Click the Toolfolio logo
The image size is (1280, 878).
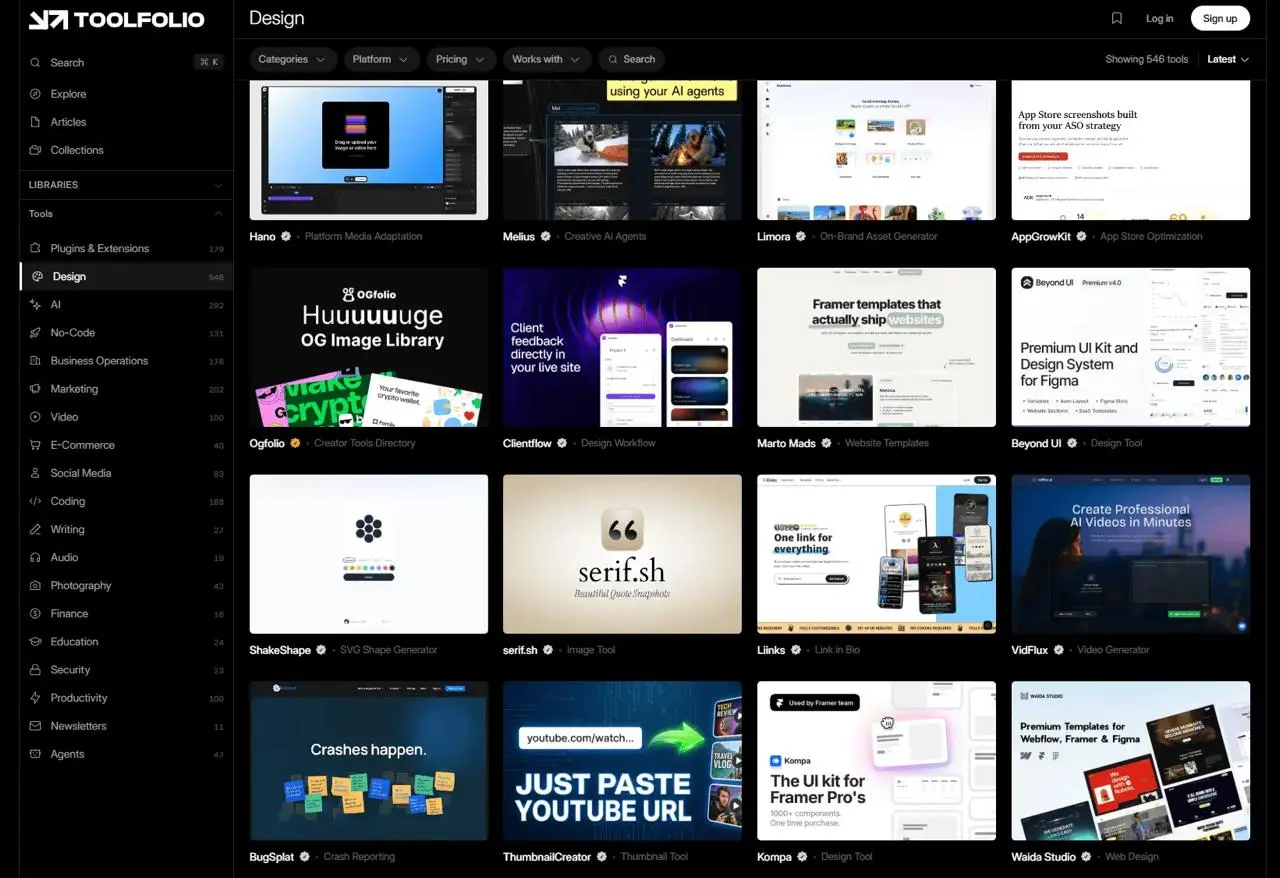tap(116, 20)
